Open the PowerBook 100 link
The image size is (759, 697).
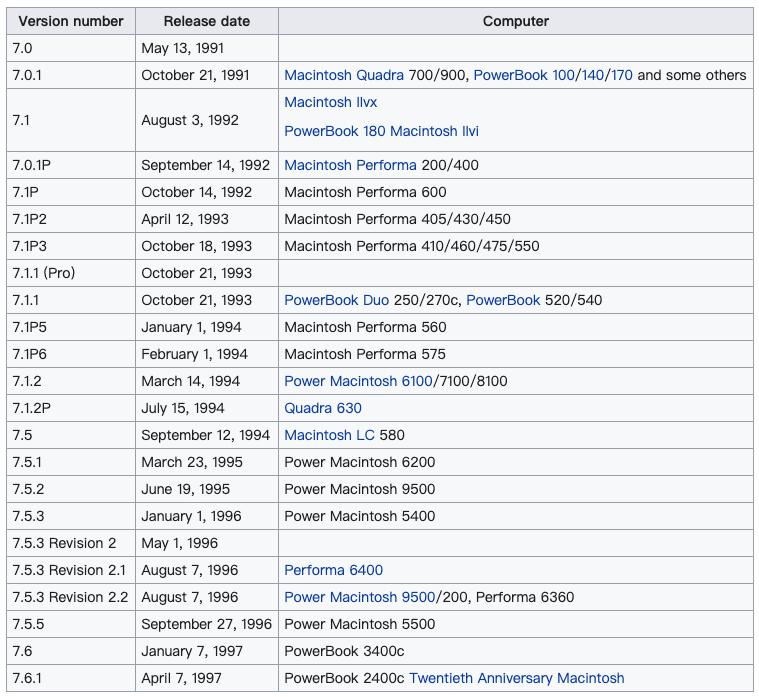pos(524,75)
